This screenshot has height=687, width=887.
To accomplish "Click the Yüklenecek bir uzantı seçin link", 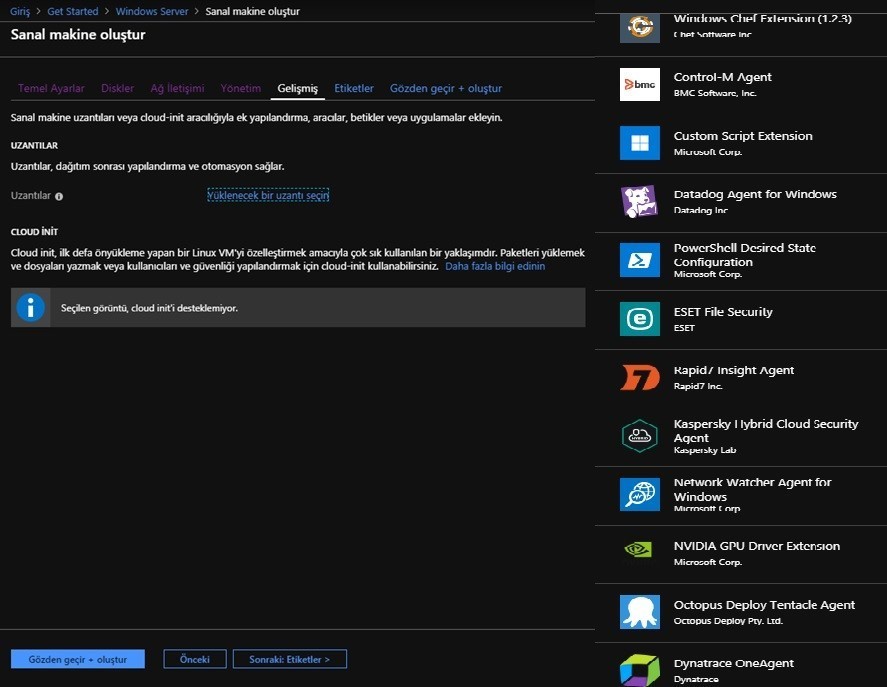I will click(268, 195).
